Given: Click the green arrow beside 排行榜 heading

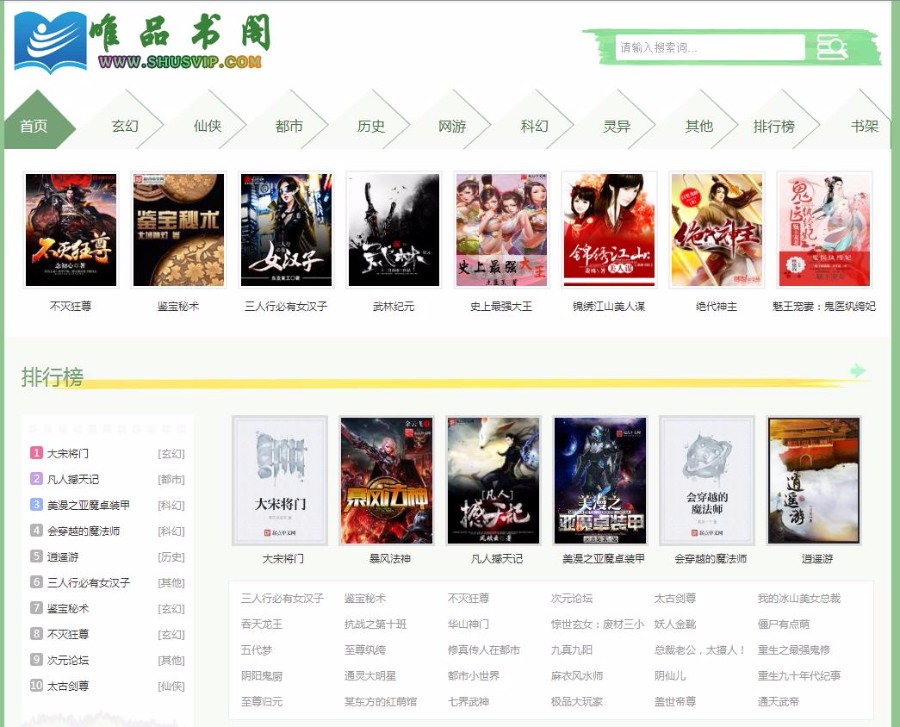Looking at the screenshot, I should pyautogui.click(x=858, y=371).
